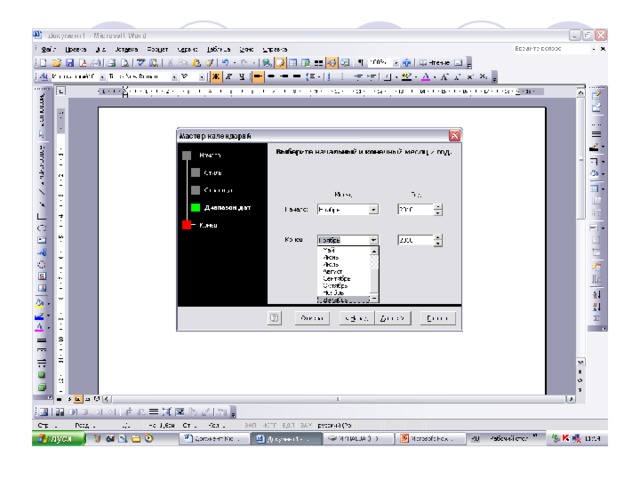Click the Отмена button in the wizard

310,318
